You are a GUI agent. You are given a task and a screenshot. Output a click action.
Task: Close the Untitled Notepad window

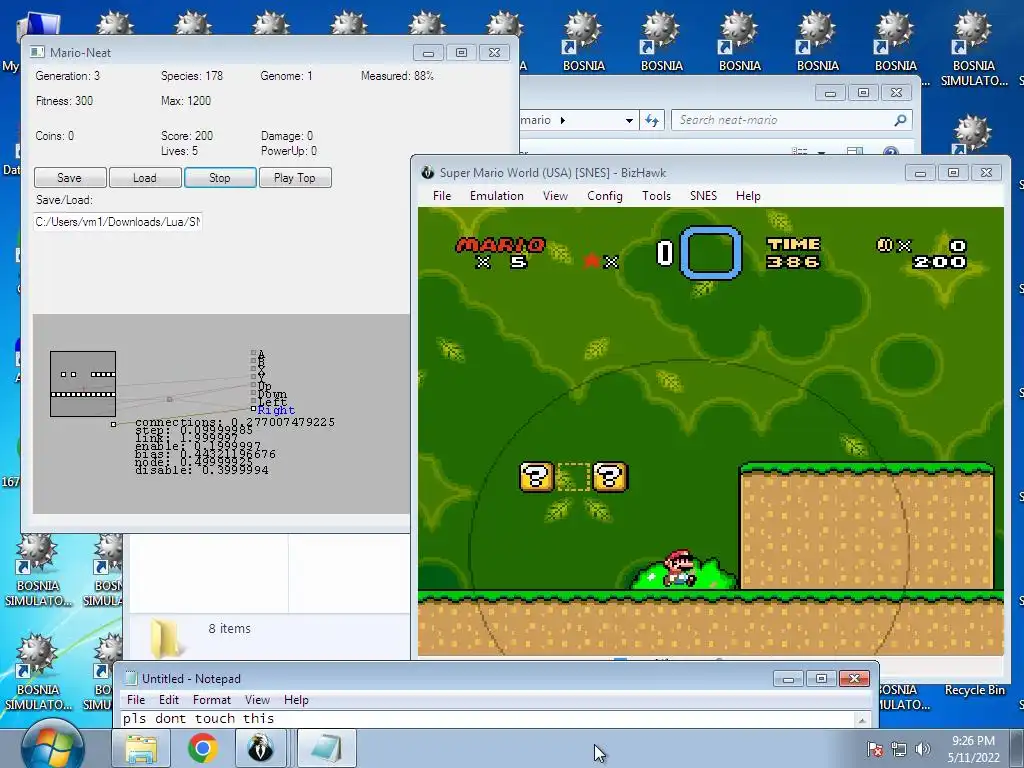pos(854,679)
